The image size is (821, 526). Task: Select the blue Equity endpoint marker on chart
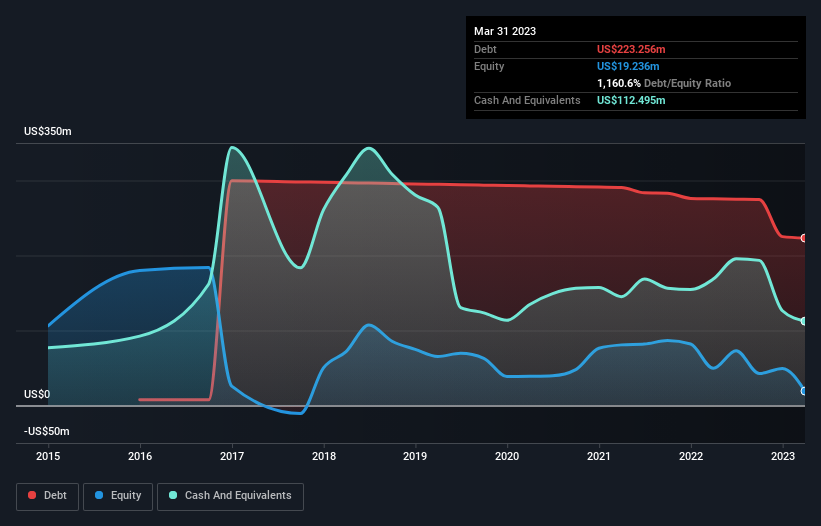point(804,391)
